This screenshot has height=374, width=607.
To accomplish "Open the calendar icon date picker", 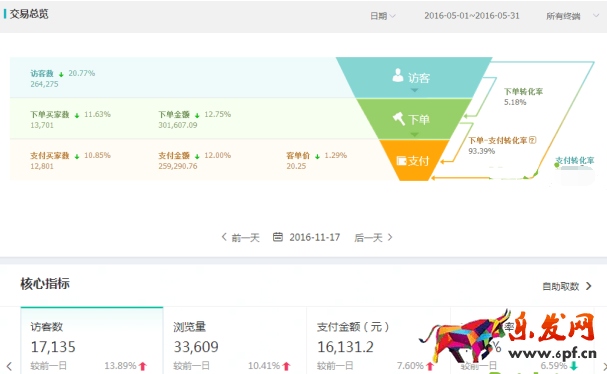I will click(x=278, y=237).
